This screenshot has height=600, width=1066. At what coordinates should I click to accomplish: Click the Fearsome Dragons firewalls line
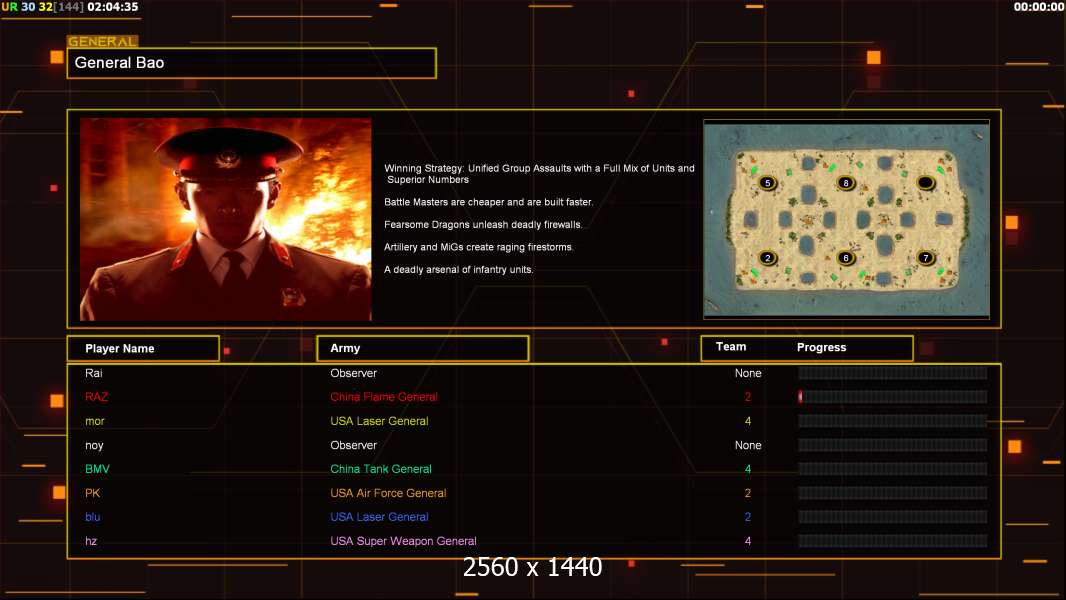483,224
